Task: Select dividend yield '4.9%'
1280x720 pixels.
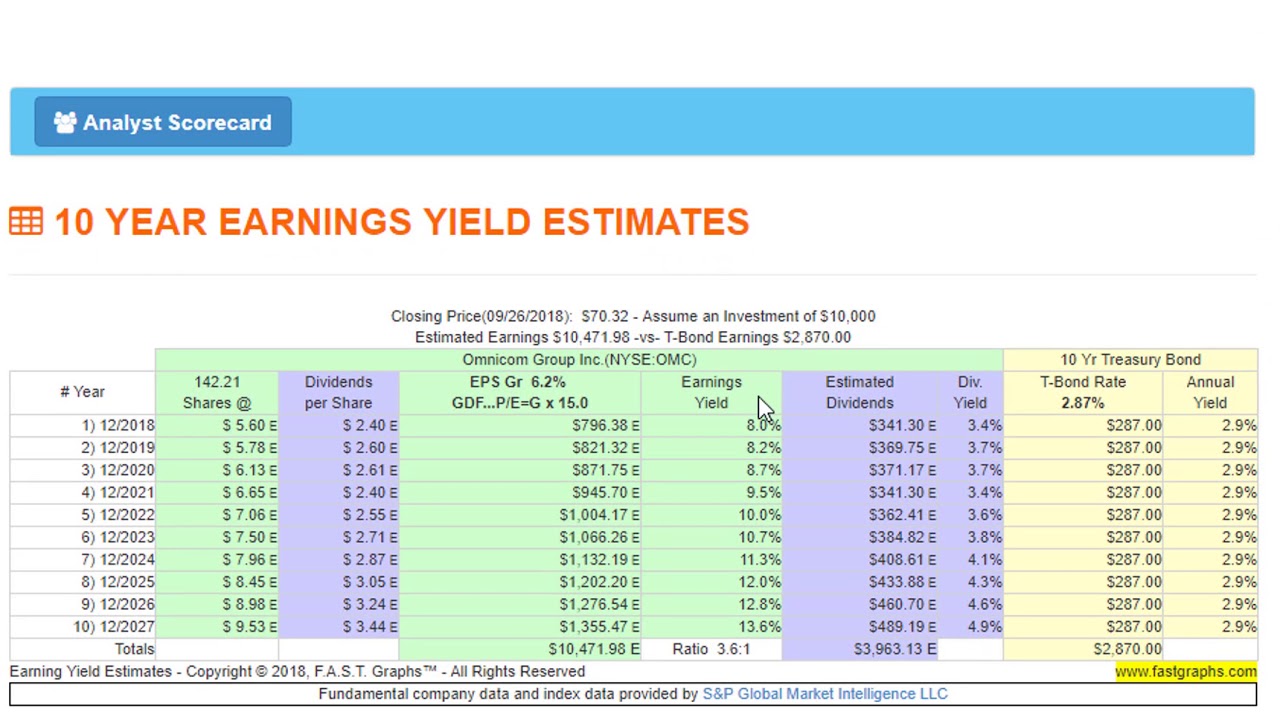Action: tap(984, 626)
